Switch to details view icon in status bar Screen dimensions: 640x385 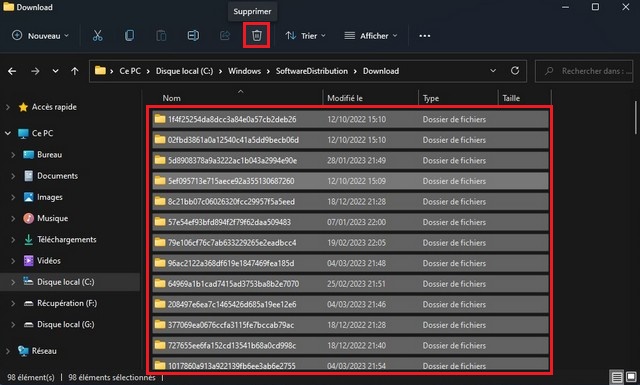617,377
